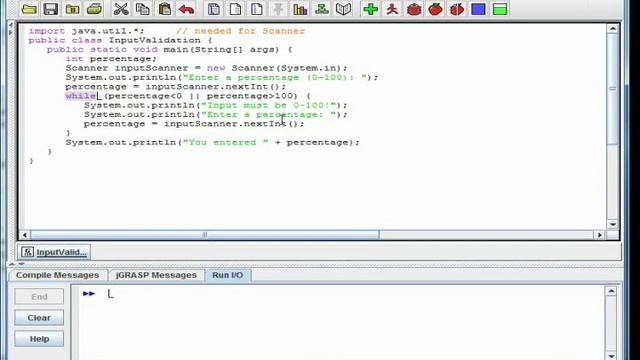Click the editor horizontal scrollbar right arrow

600,235
